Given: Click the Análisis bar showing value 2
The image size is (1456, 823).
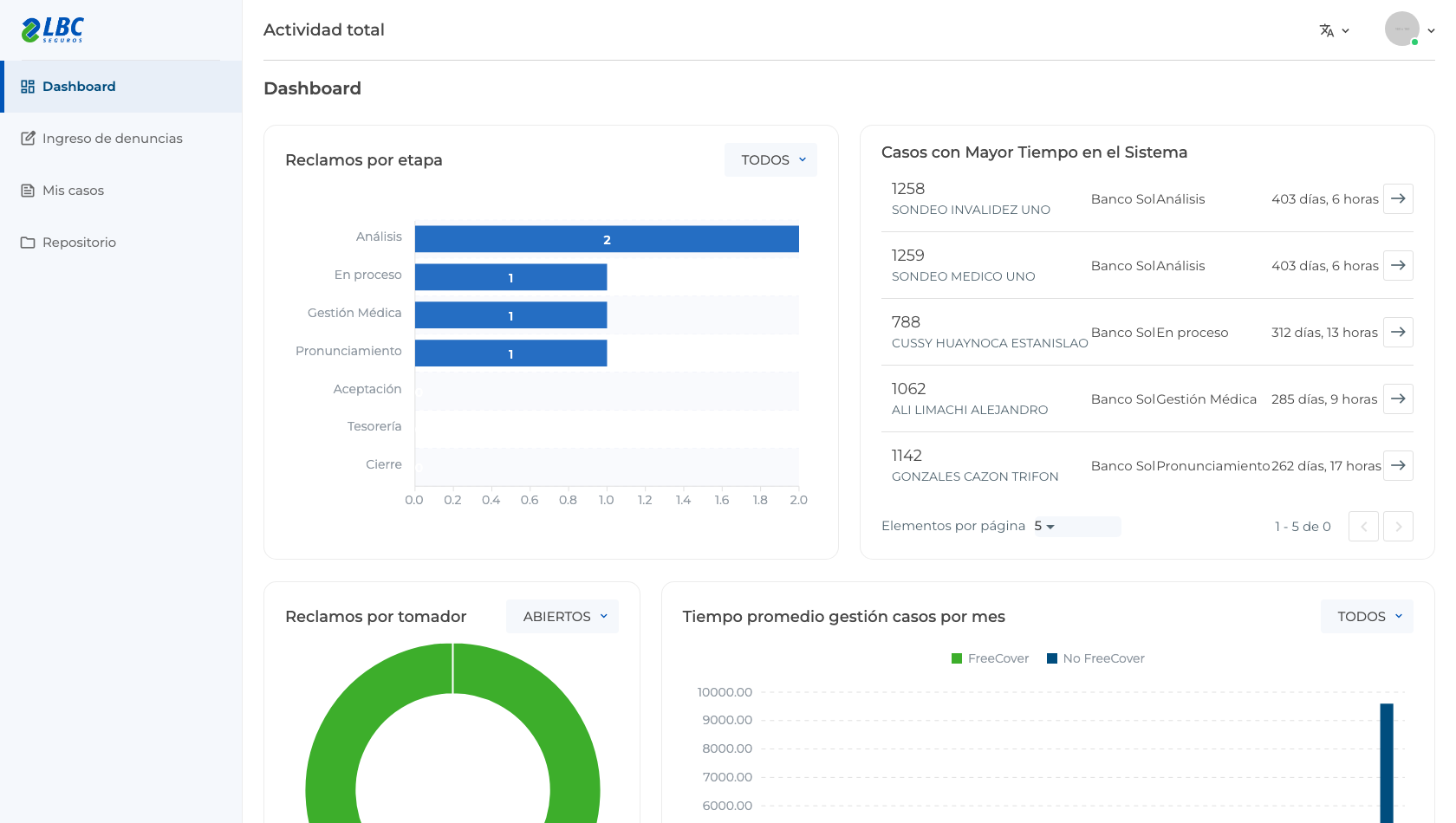Looking at the screenshot, I should tap(607, 239).
